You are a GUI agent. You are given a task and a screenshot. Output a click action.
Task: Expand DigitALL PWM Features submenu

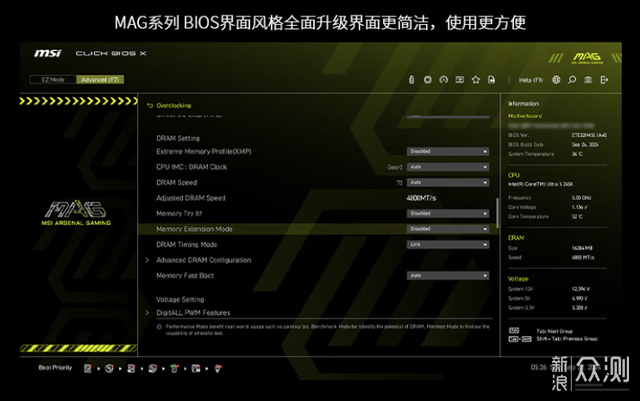point(193,313)
